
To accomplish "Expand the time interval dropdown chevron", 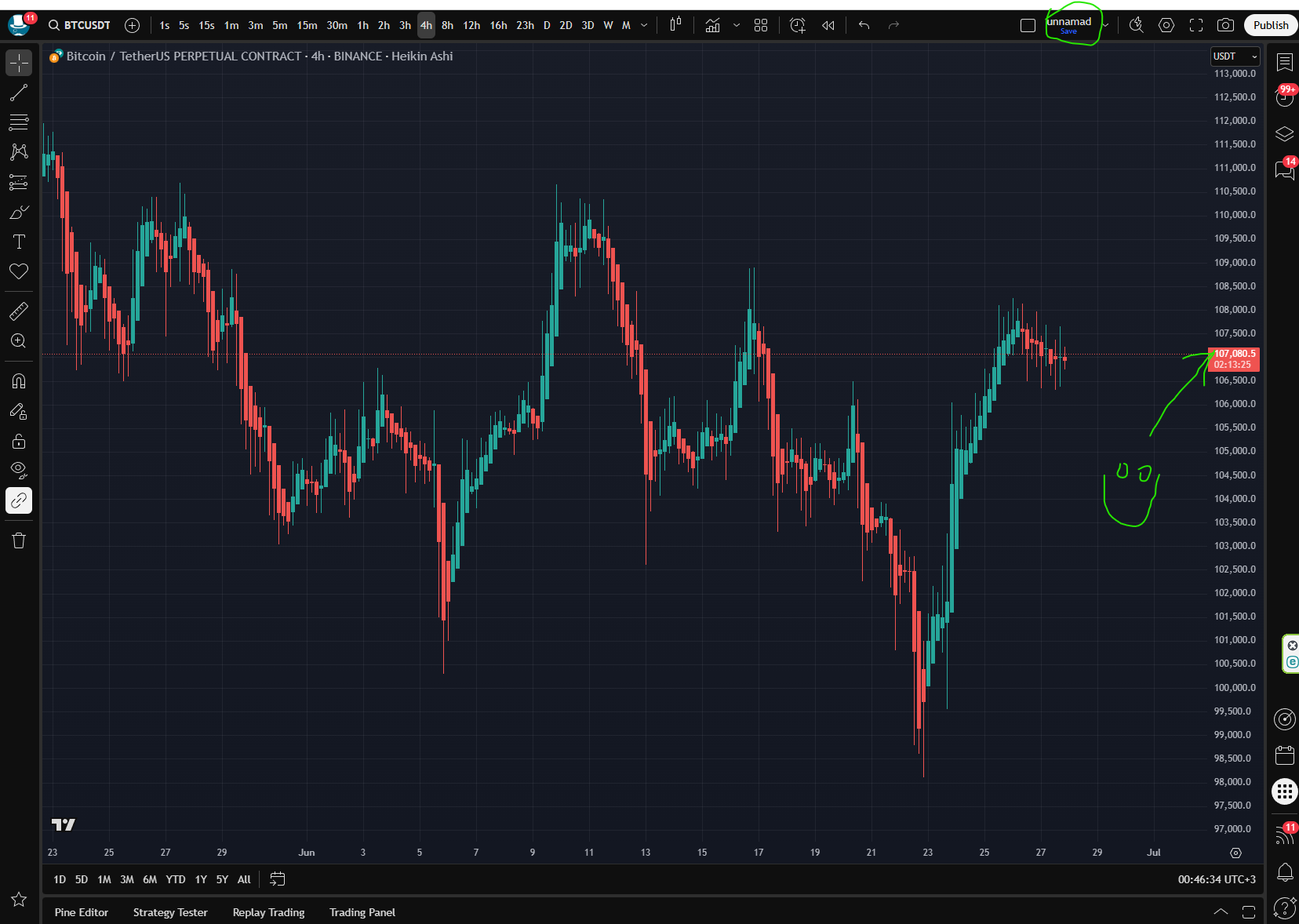I will tap(644, 25).
